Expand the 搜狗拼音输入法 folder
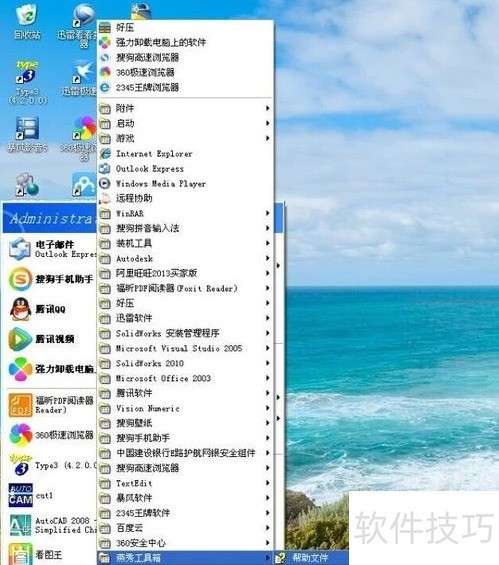This screenshot has height=565, width=499. (x=185, y=228)
